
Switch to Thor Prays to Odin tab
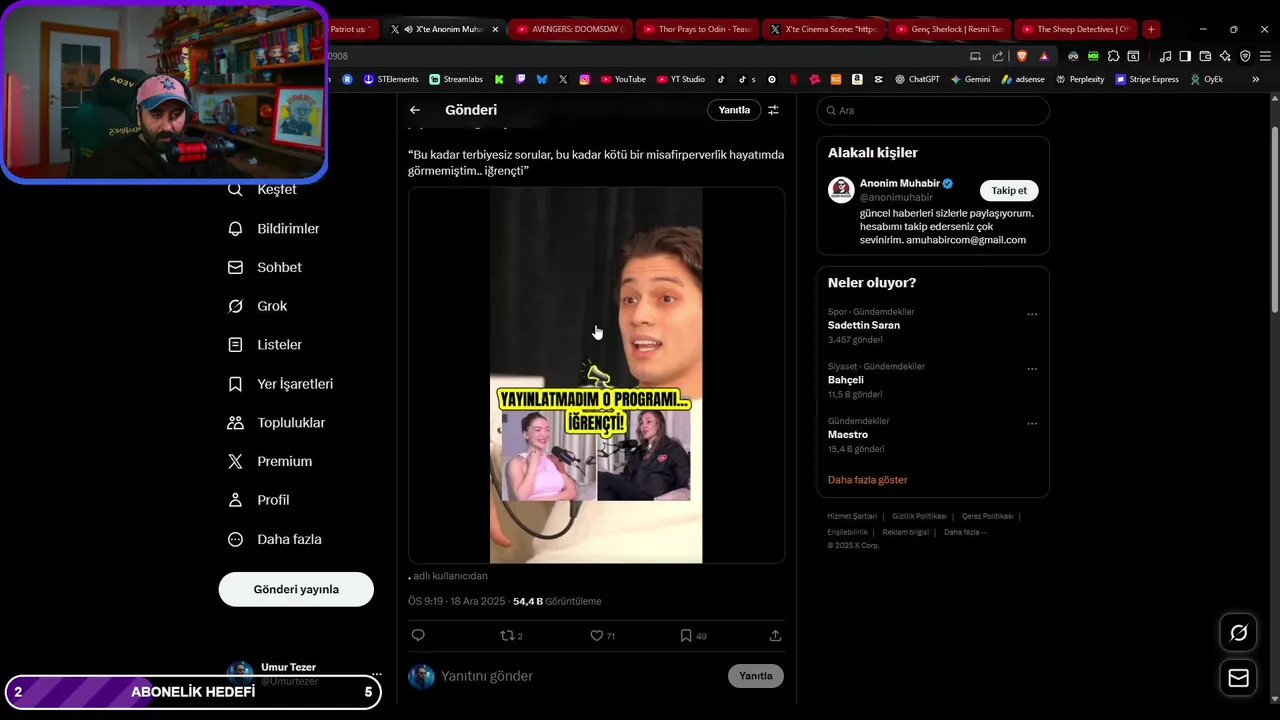pos(697,29)
